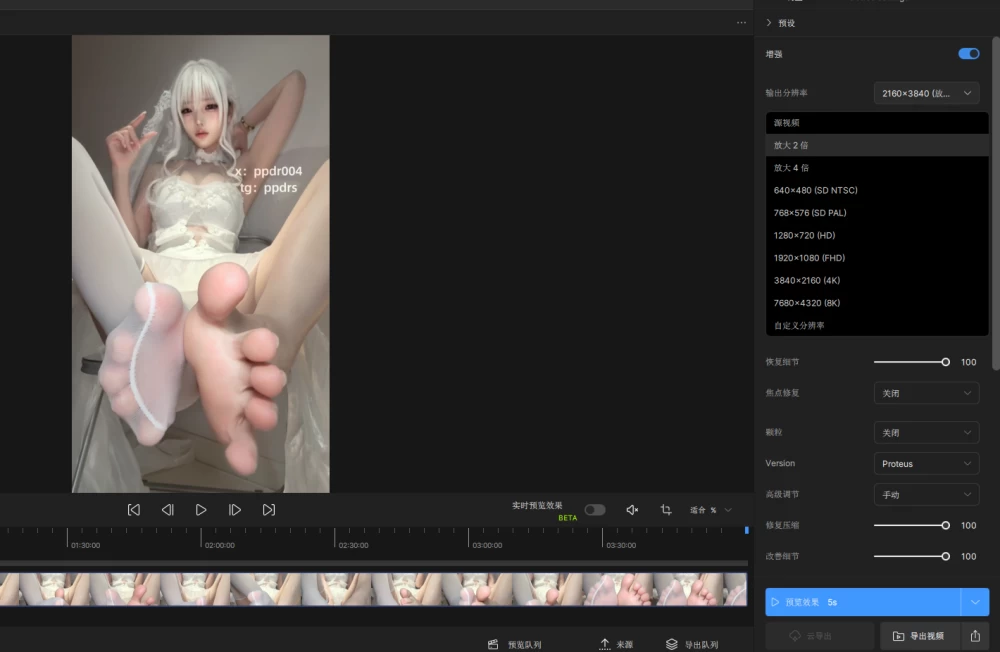Click the muted speaker icon
This screenshot has height=652, width=1000.
632,510
